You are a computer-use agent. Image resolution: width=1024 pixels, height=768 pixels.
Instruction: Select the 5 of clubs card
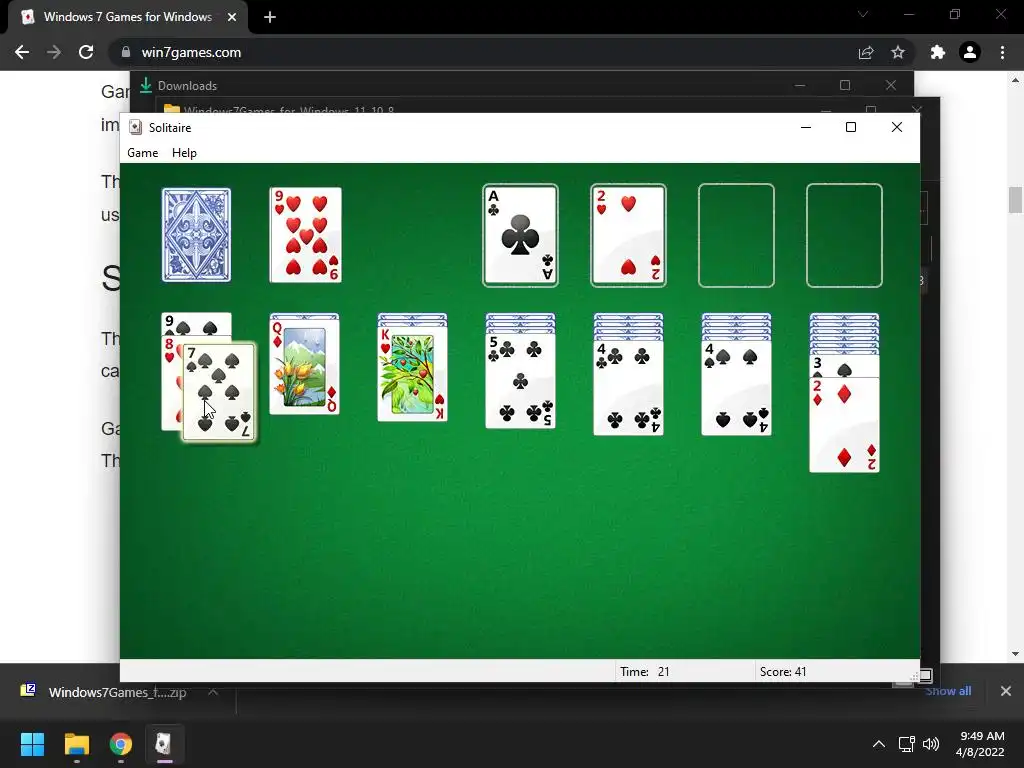click(520, 381)
